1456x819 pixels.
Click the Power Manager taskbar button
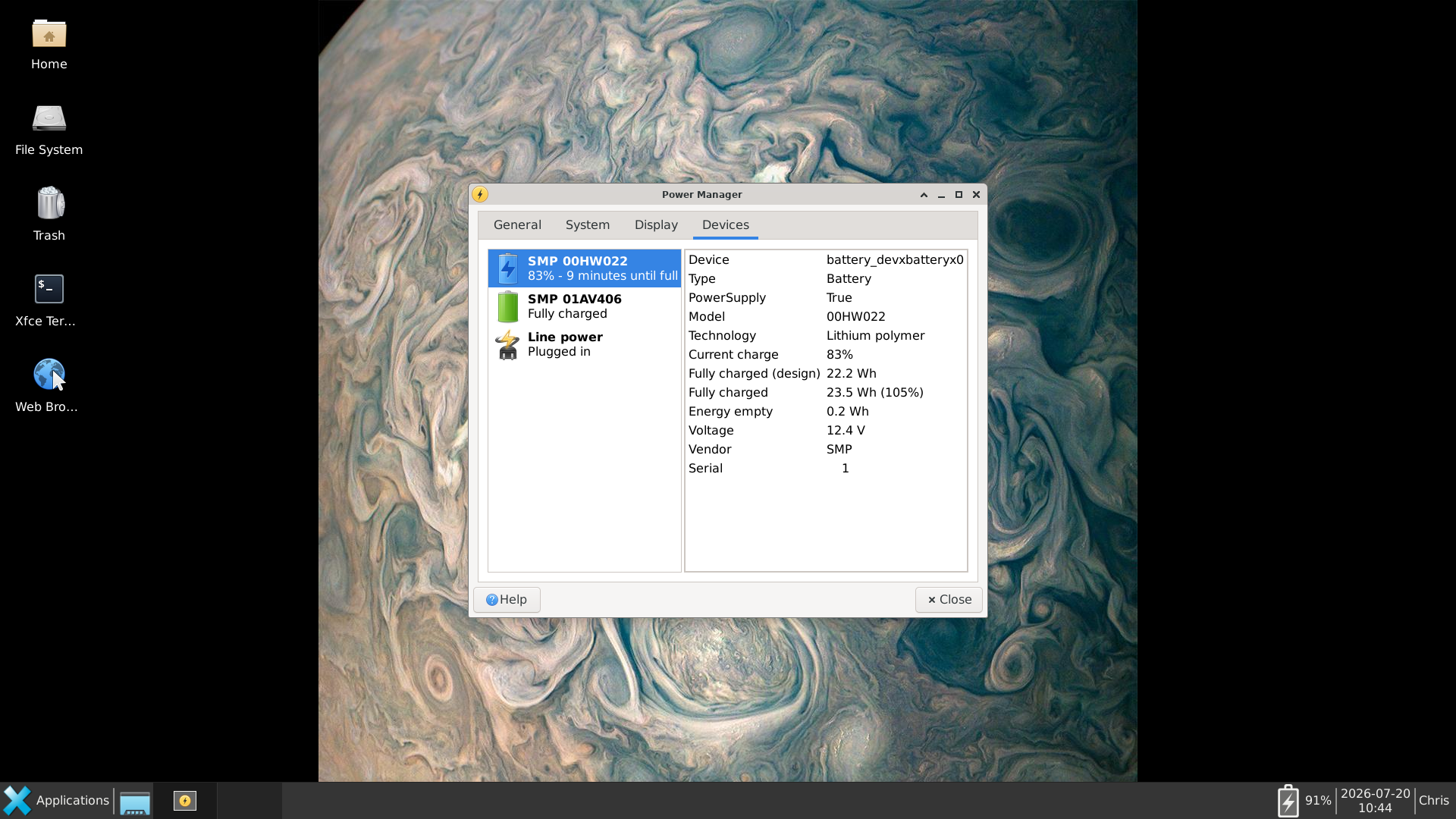[185, 801]
